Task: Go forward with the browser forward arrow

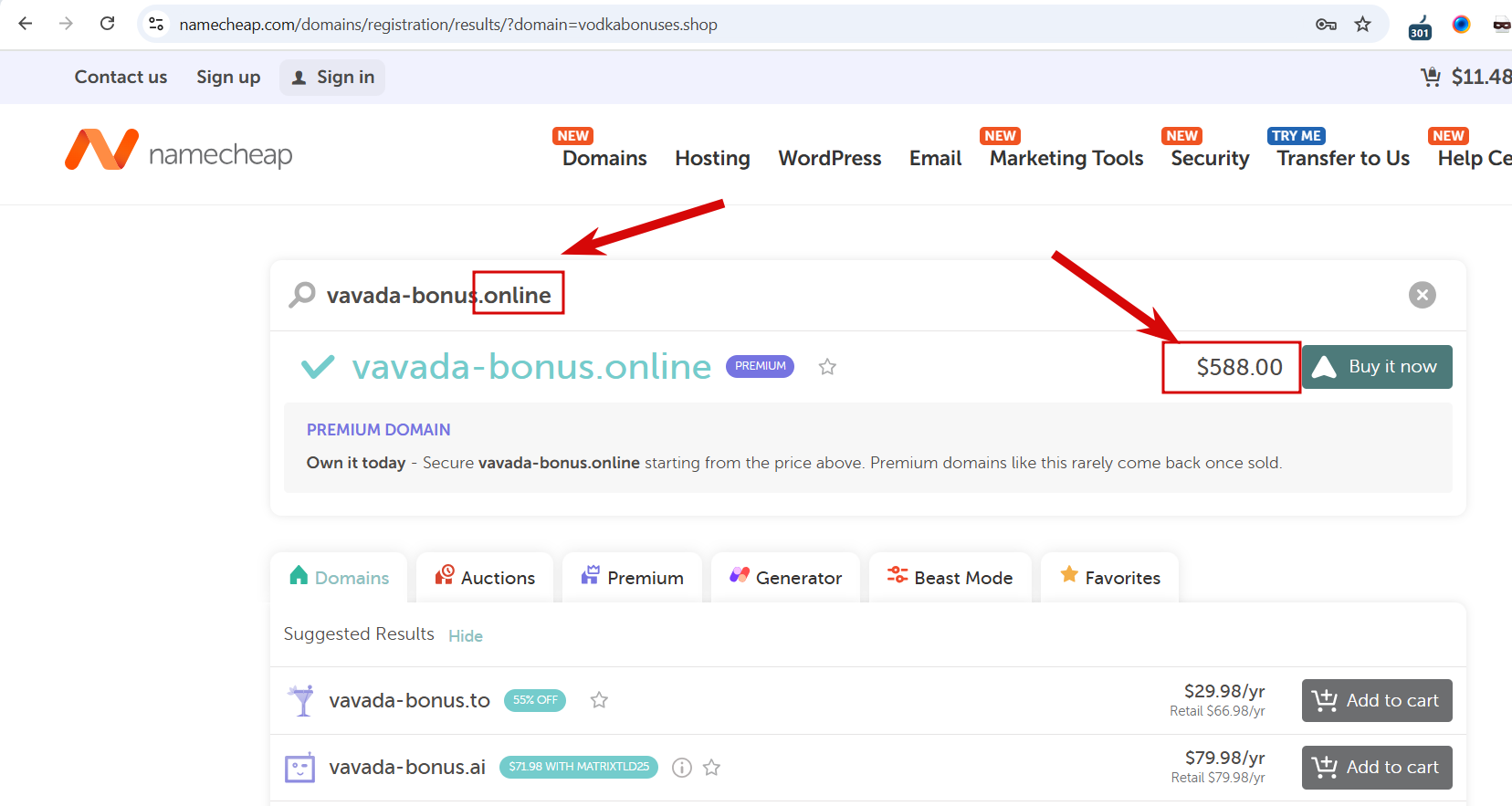Action: click(x=66, y=24)
